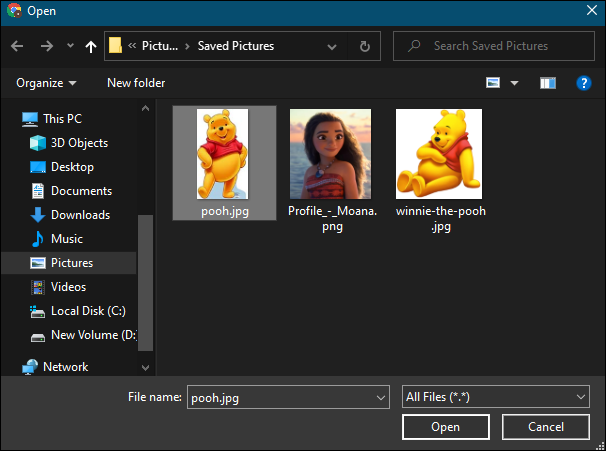
Task: Refresh the Saved Pictures folder
Action: [364, 46]
